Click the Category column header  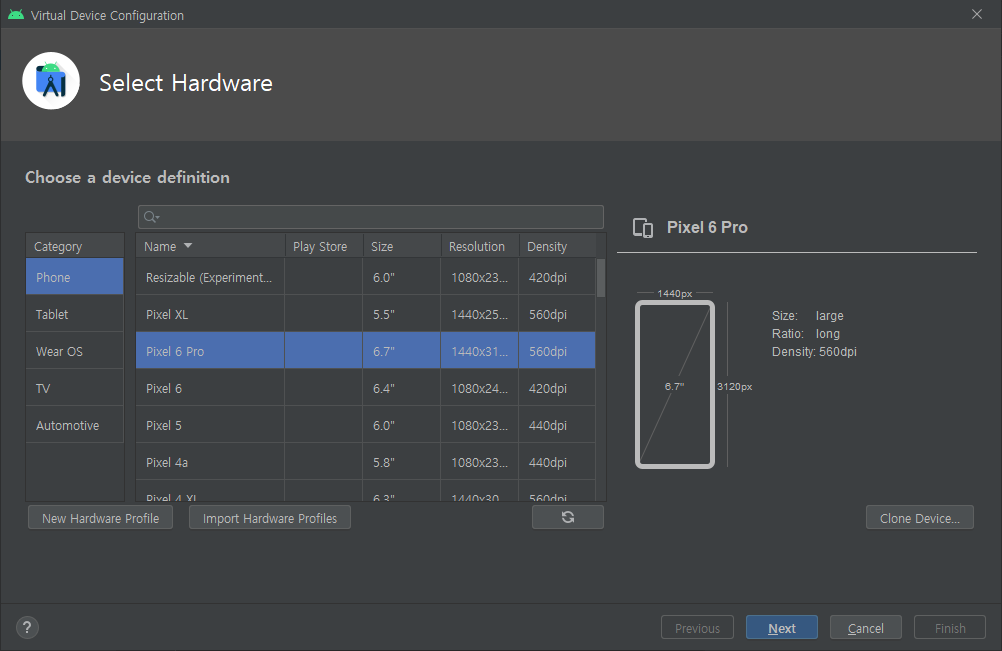coord(75,246)
